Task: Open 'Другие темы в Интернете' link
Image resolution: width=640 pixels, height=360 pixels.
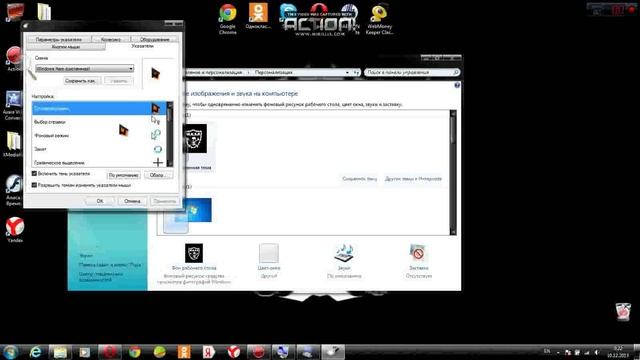Action: point(413,179)
